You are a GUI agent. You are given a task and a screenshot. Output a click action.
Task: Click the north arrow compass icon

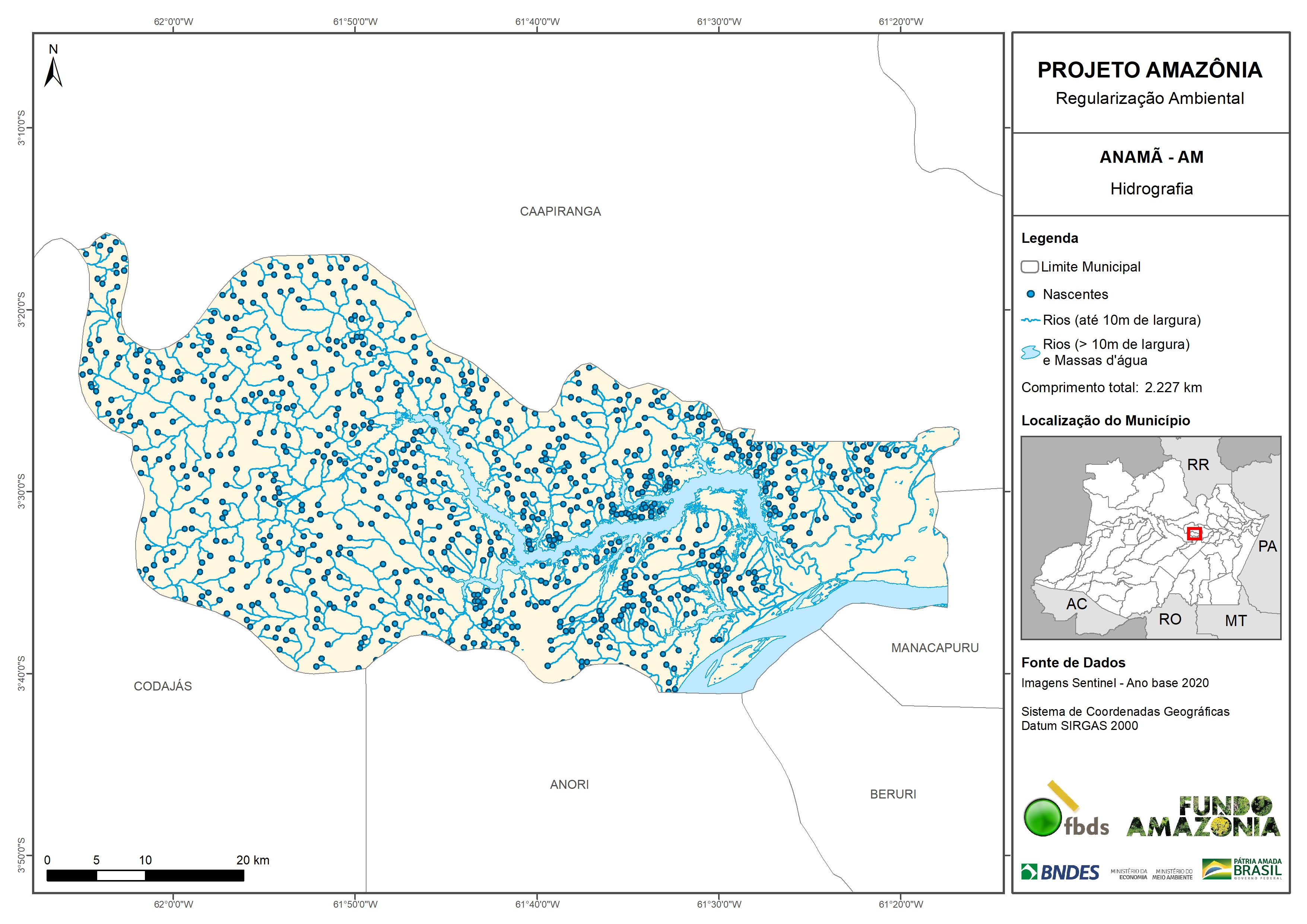[53, 72]
